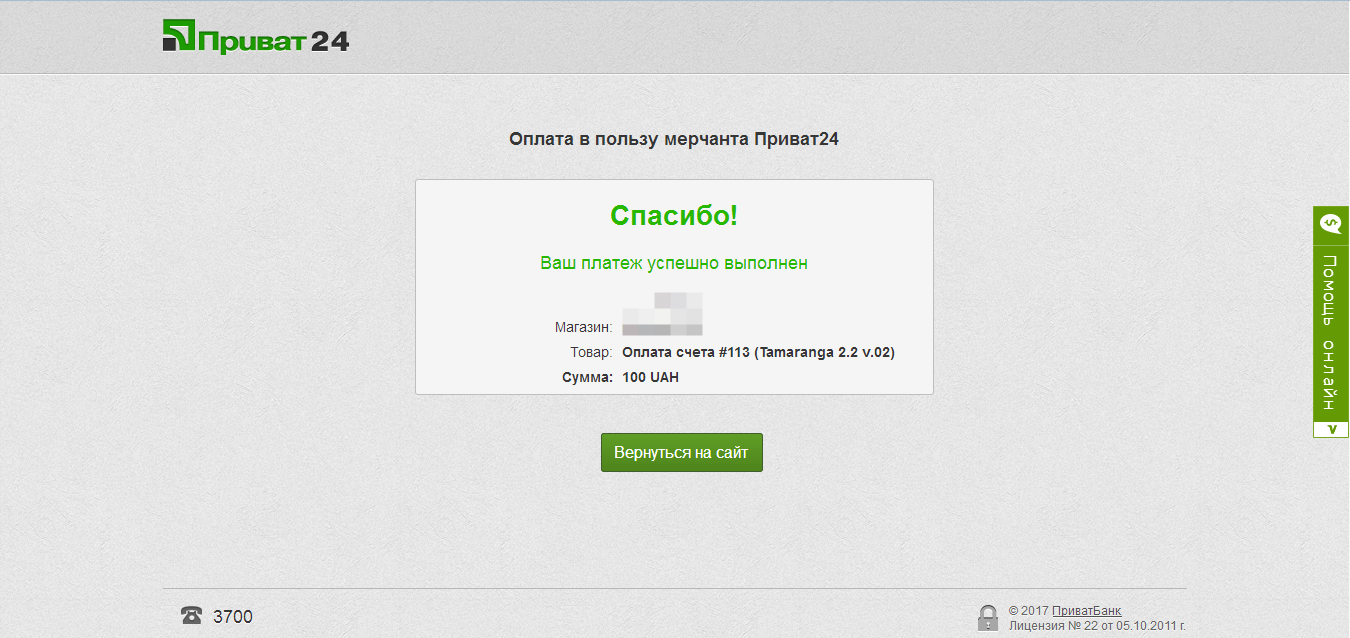Click the Приват24 logo
1350x638 pixels.
point(256,37)
